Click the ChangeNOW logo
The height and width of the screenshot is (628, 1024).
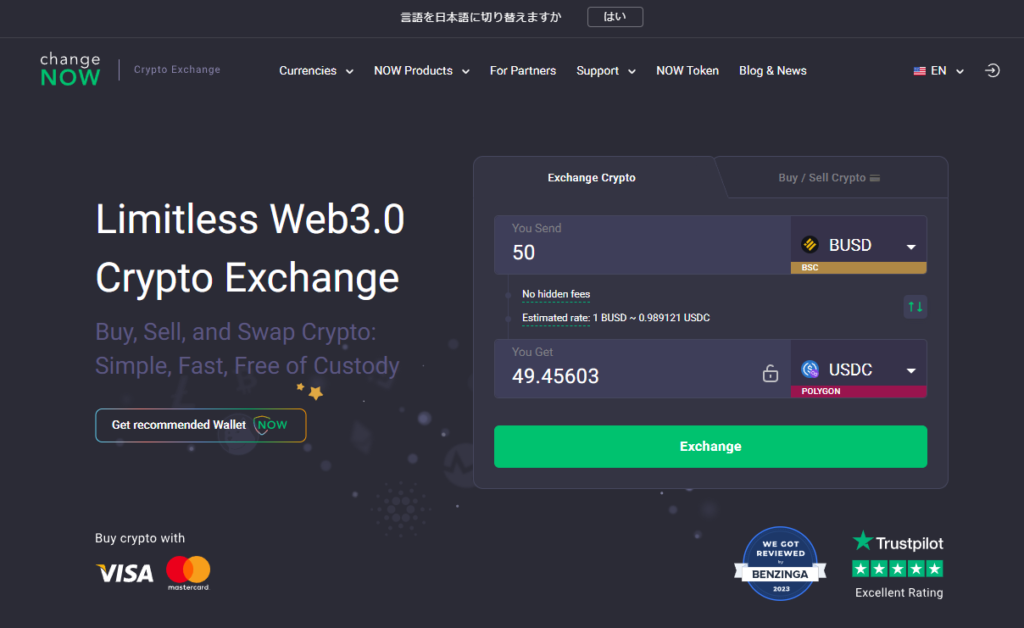(x=70, y=70)
